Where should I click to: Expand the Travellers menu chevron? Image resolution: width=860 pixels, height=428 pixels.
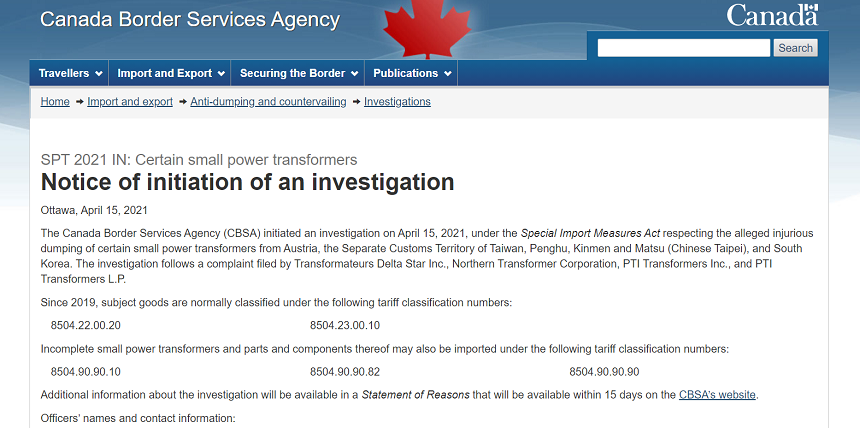click(x=99, y=74)
